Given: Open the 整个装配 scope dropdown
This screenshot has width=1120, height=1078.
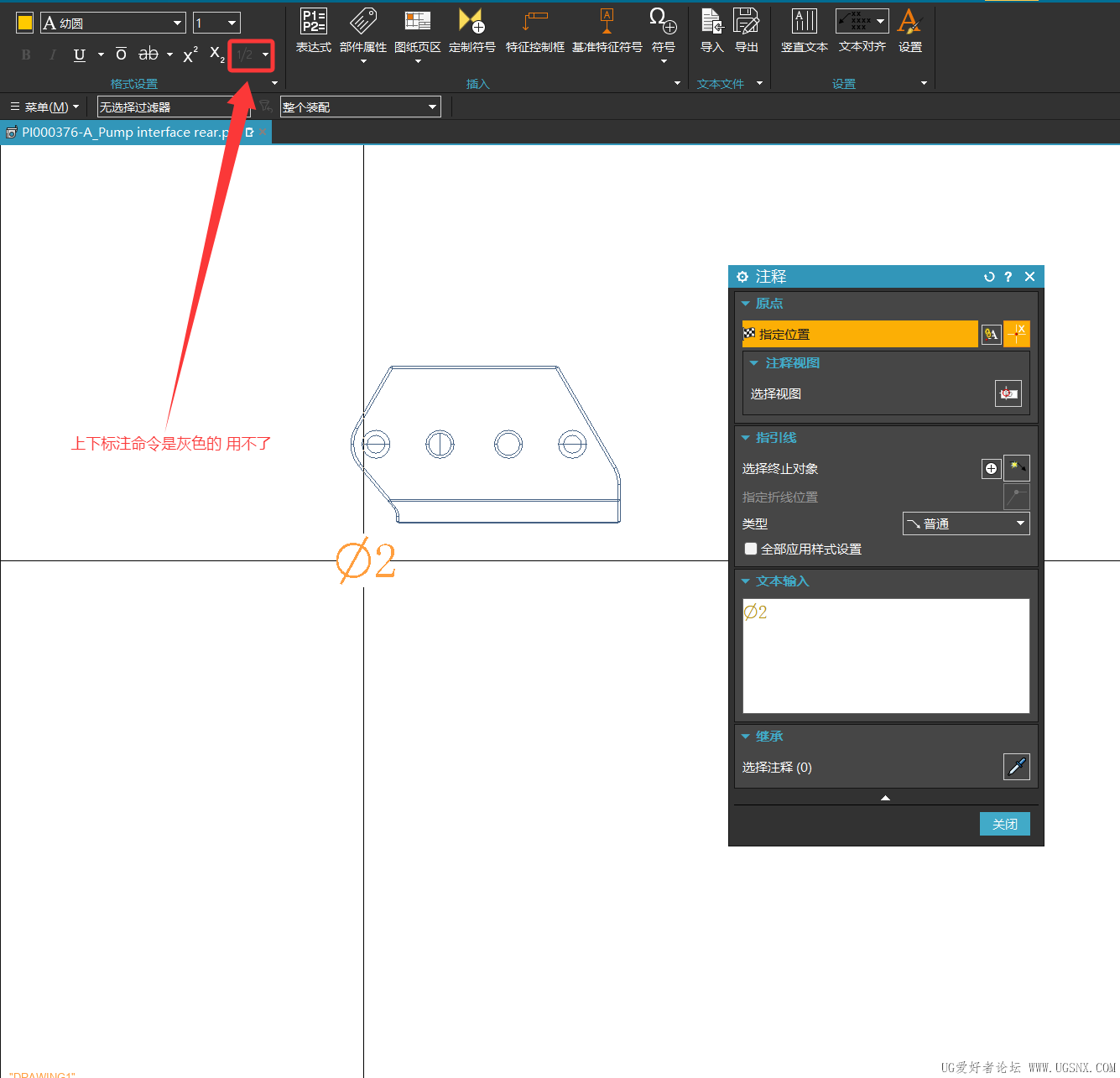Looking at the screenshot, I should coord(360,107).
